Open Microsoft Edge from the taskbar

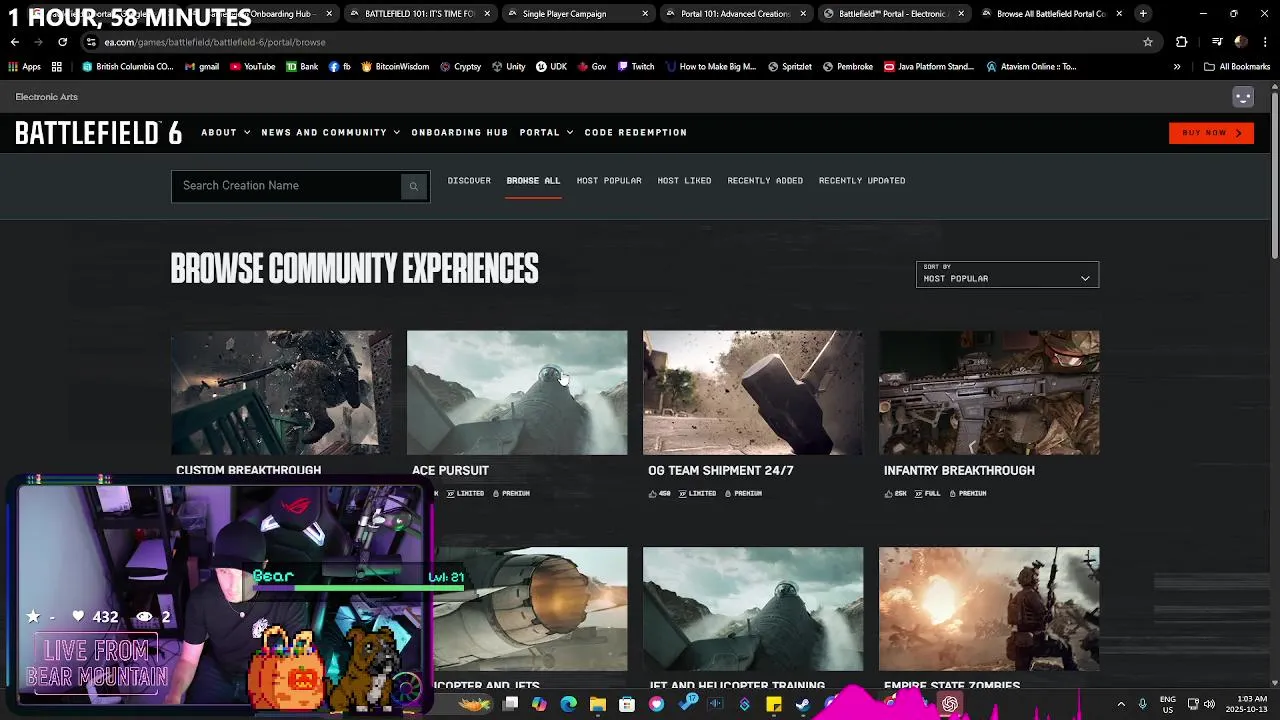tap(569, 704)
